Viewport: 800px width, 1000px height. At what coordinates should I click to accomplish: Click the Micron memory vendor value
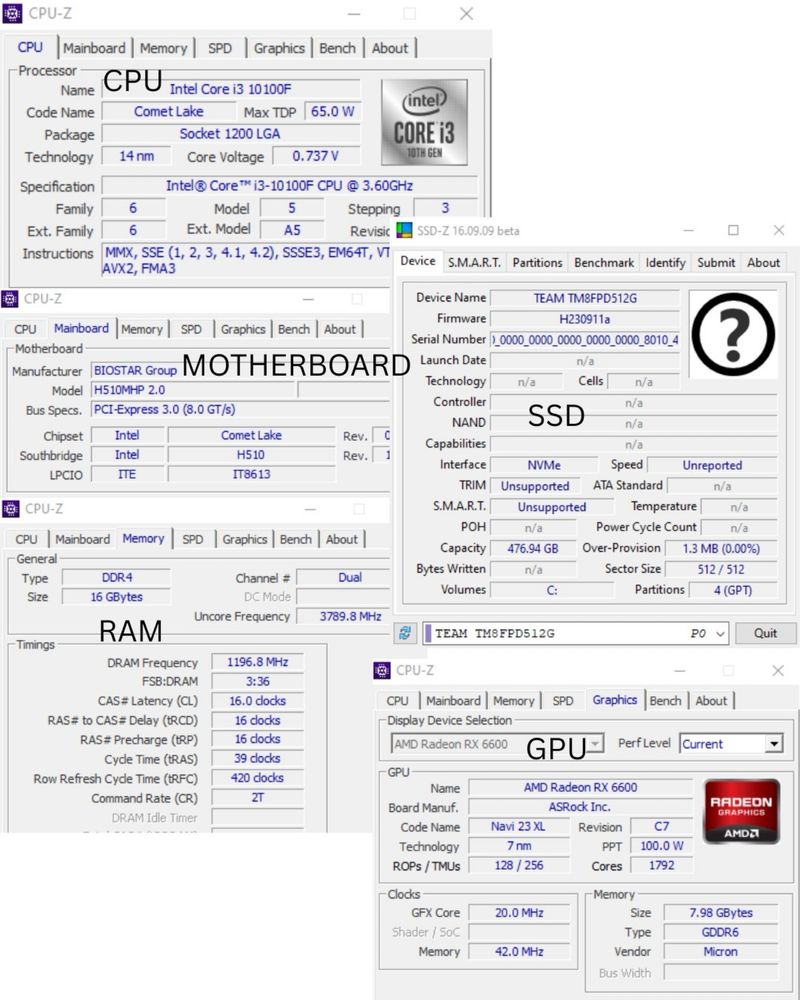721,951
